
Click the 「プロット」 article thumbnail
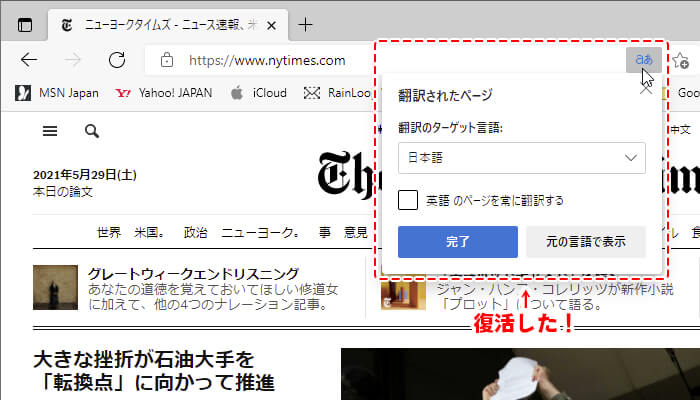(403, 292)
